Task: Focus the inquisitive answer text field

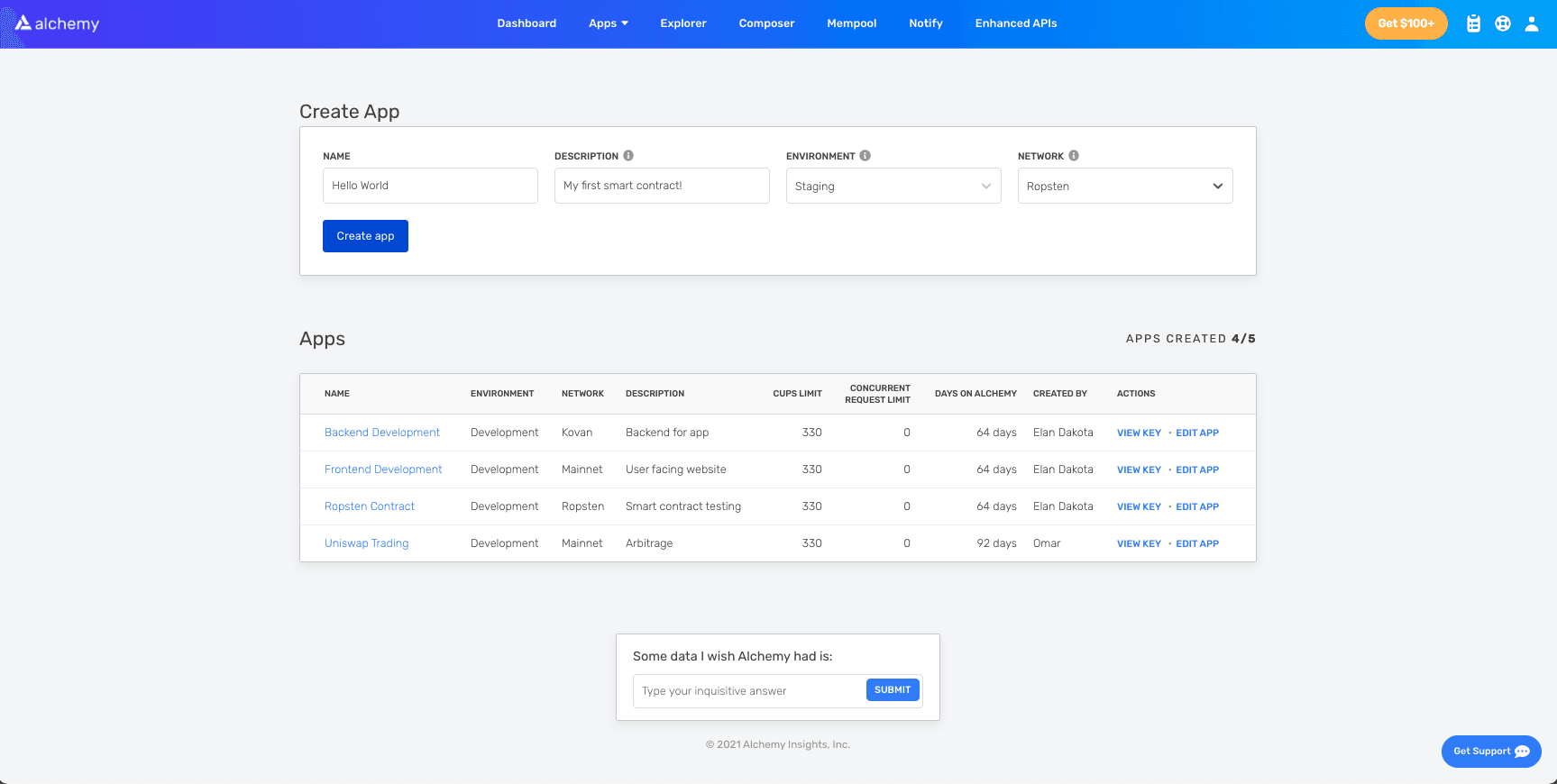Action: (x=748, y=691)
